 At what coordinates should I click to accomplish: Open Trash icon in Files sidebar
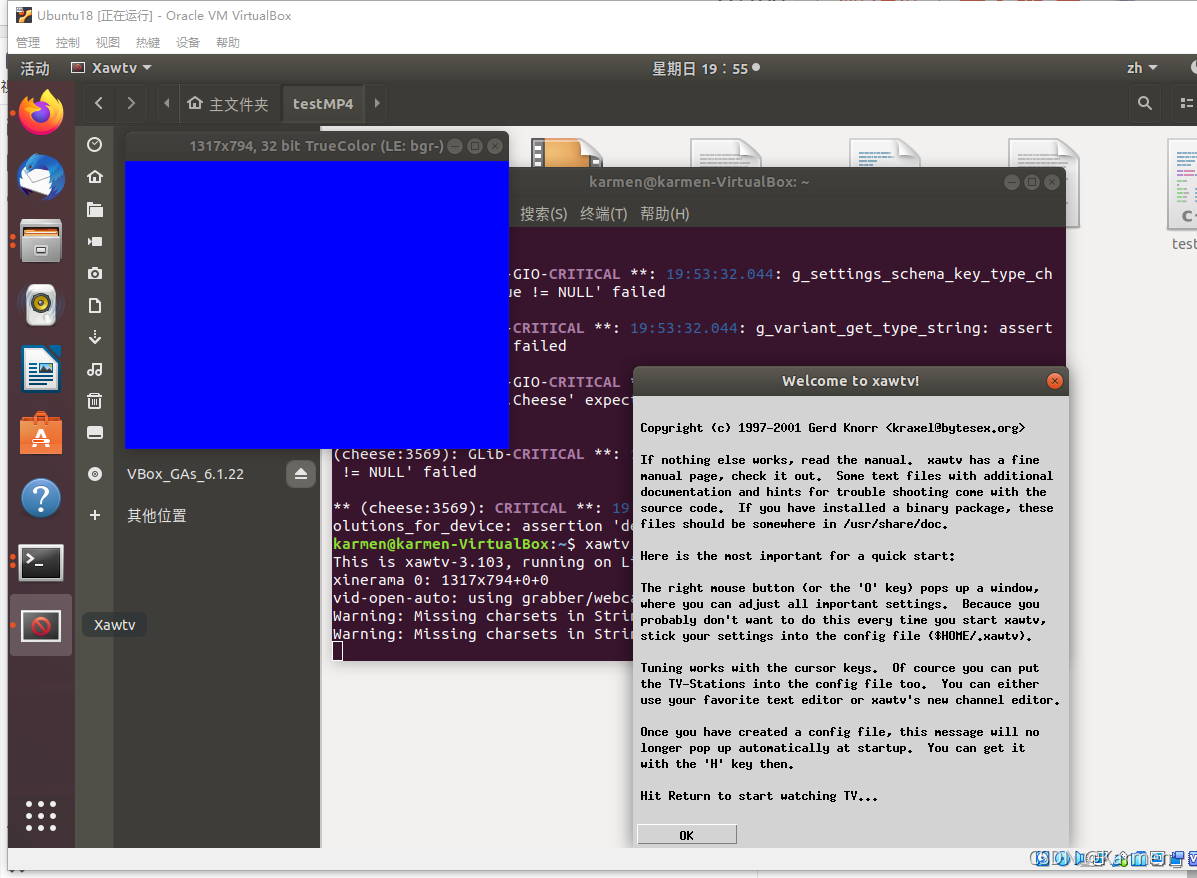click(x=95, y=401)
